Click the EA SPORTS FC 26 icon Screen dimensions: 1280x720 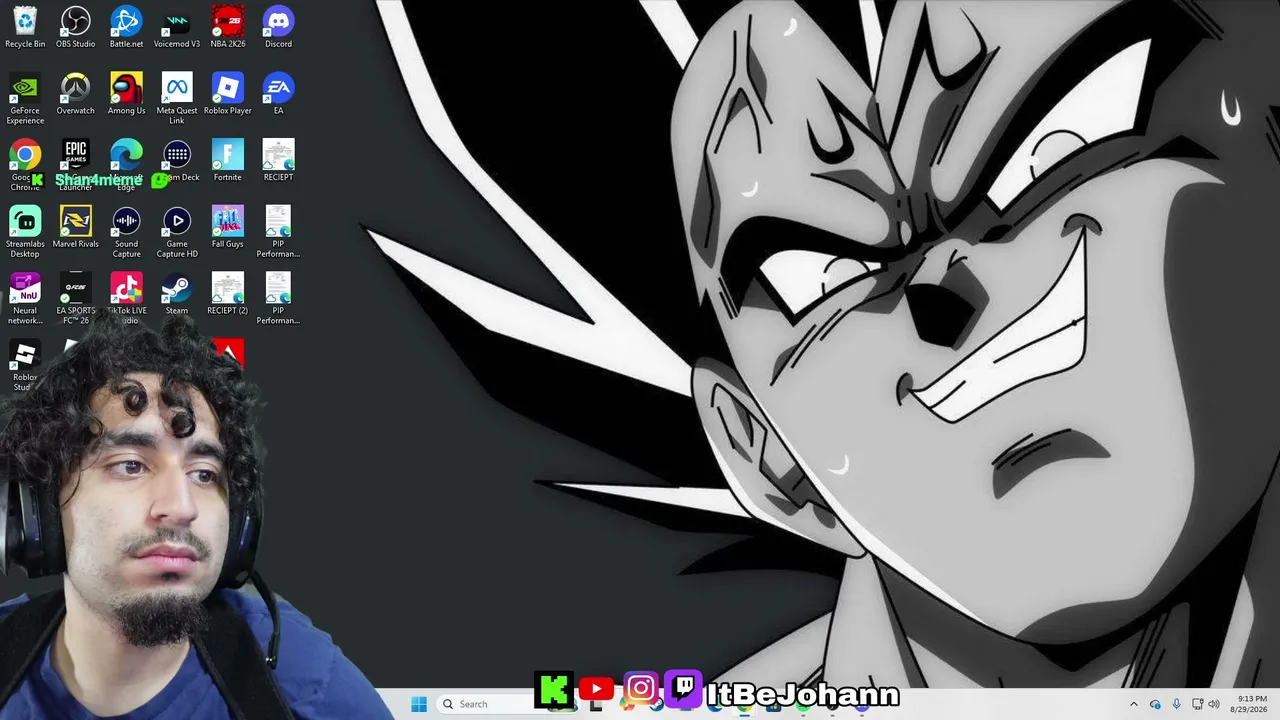[76, 299]
